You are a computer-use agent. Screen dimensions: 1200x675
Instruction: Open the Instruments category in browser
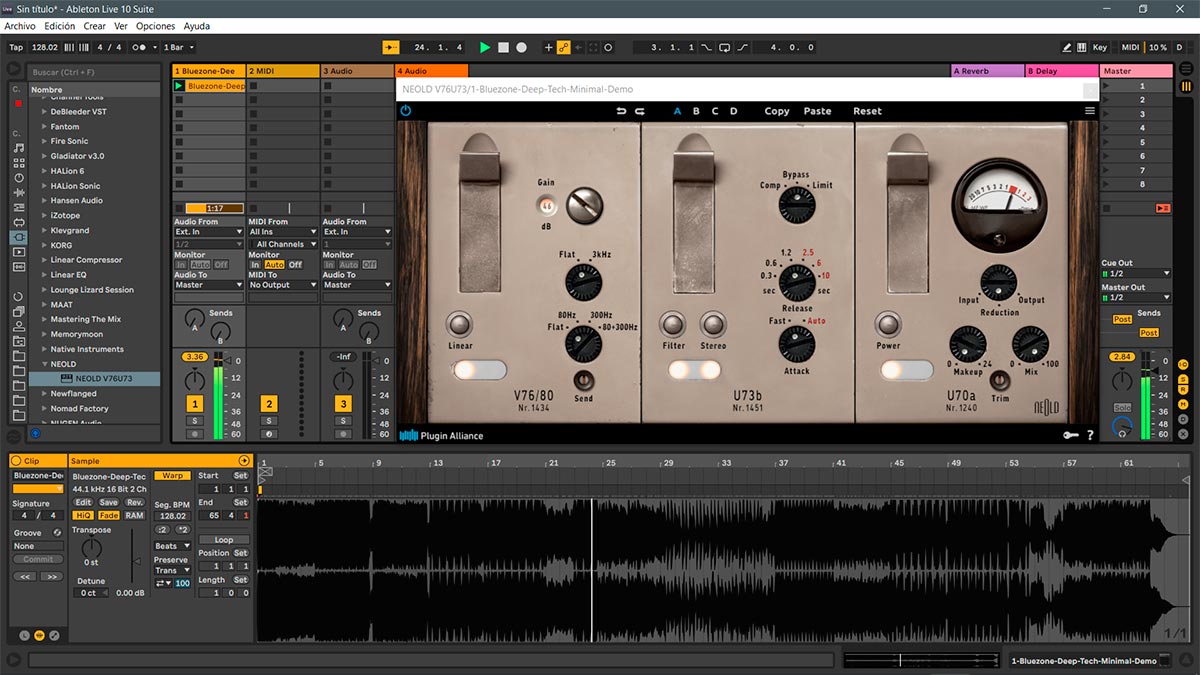pos(19,178)
